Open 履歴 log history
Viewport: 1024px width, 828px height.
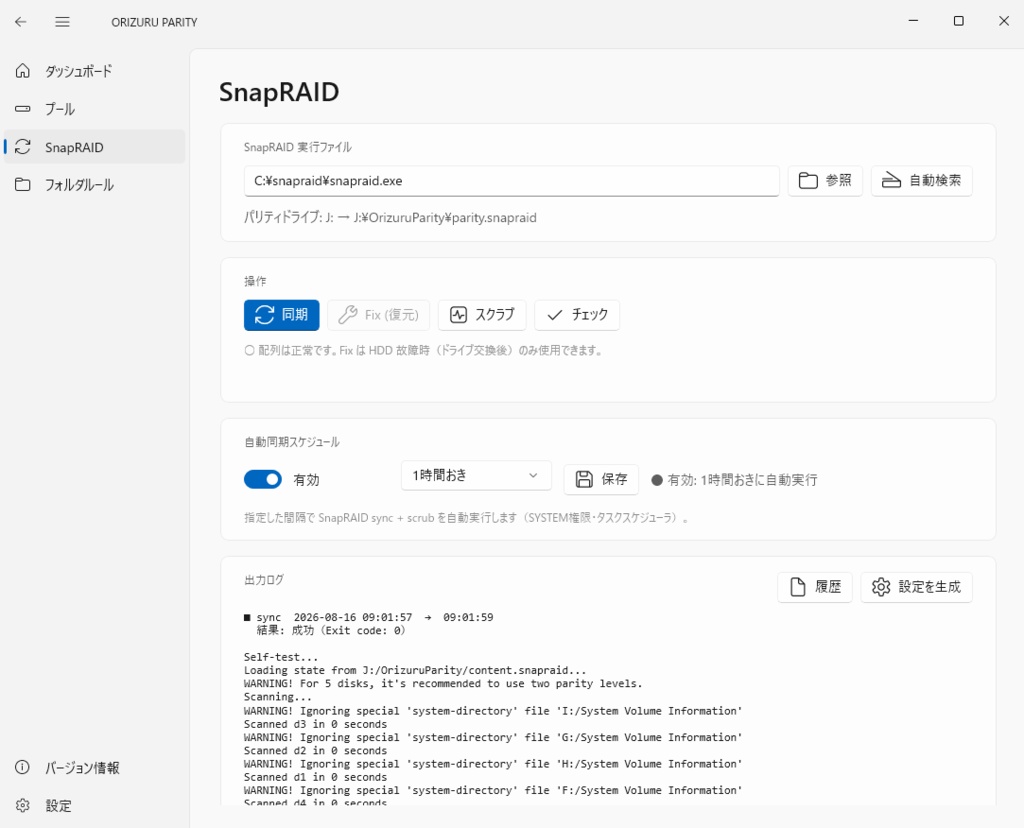[x=814, y=587]
